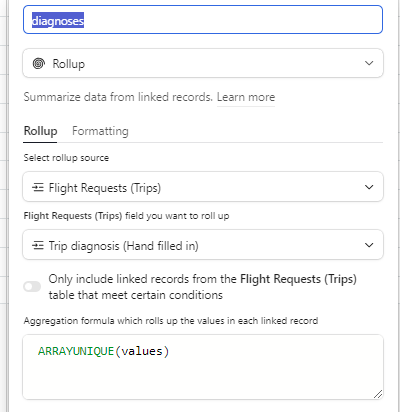Open the Rollup field type dropdown
The image size is (400, 412).
click(203, 63)
